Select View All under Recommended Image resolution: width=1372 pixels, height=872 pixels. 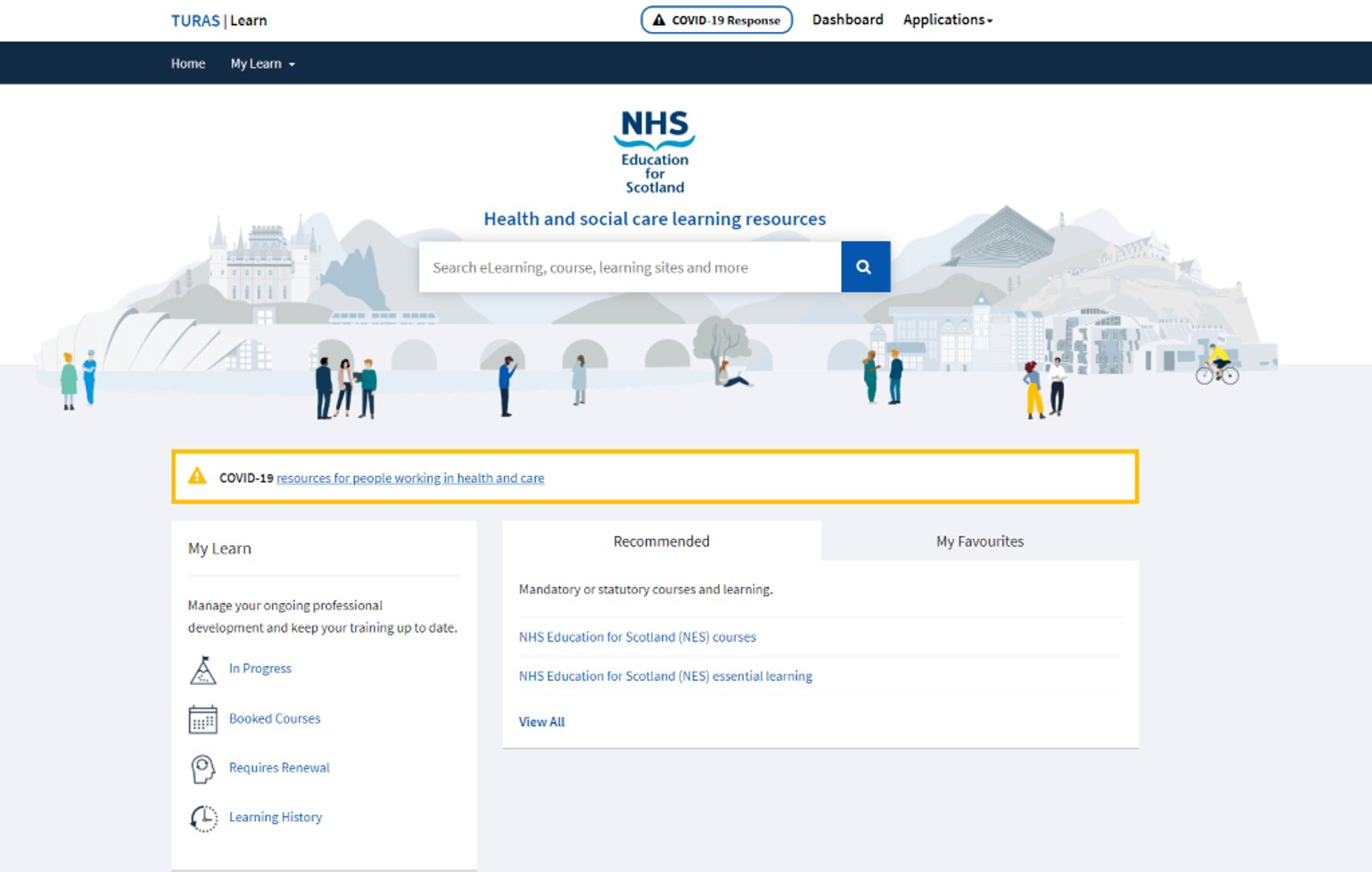(x=541, y=721)
